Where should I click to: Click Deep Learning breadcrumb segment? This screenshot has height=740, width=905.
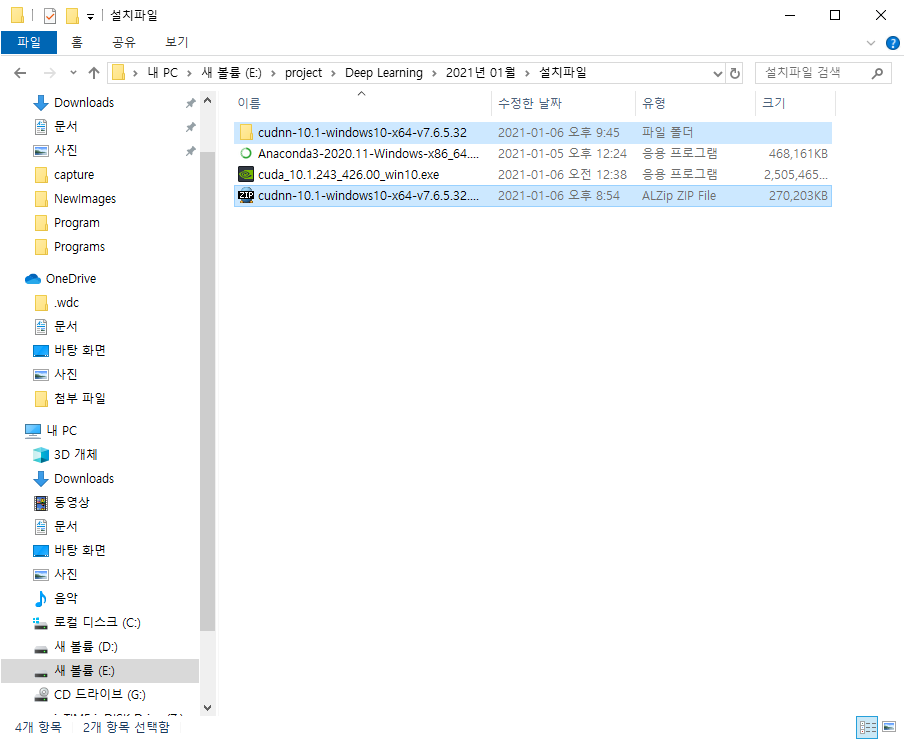coord(384,73)
